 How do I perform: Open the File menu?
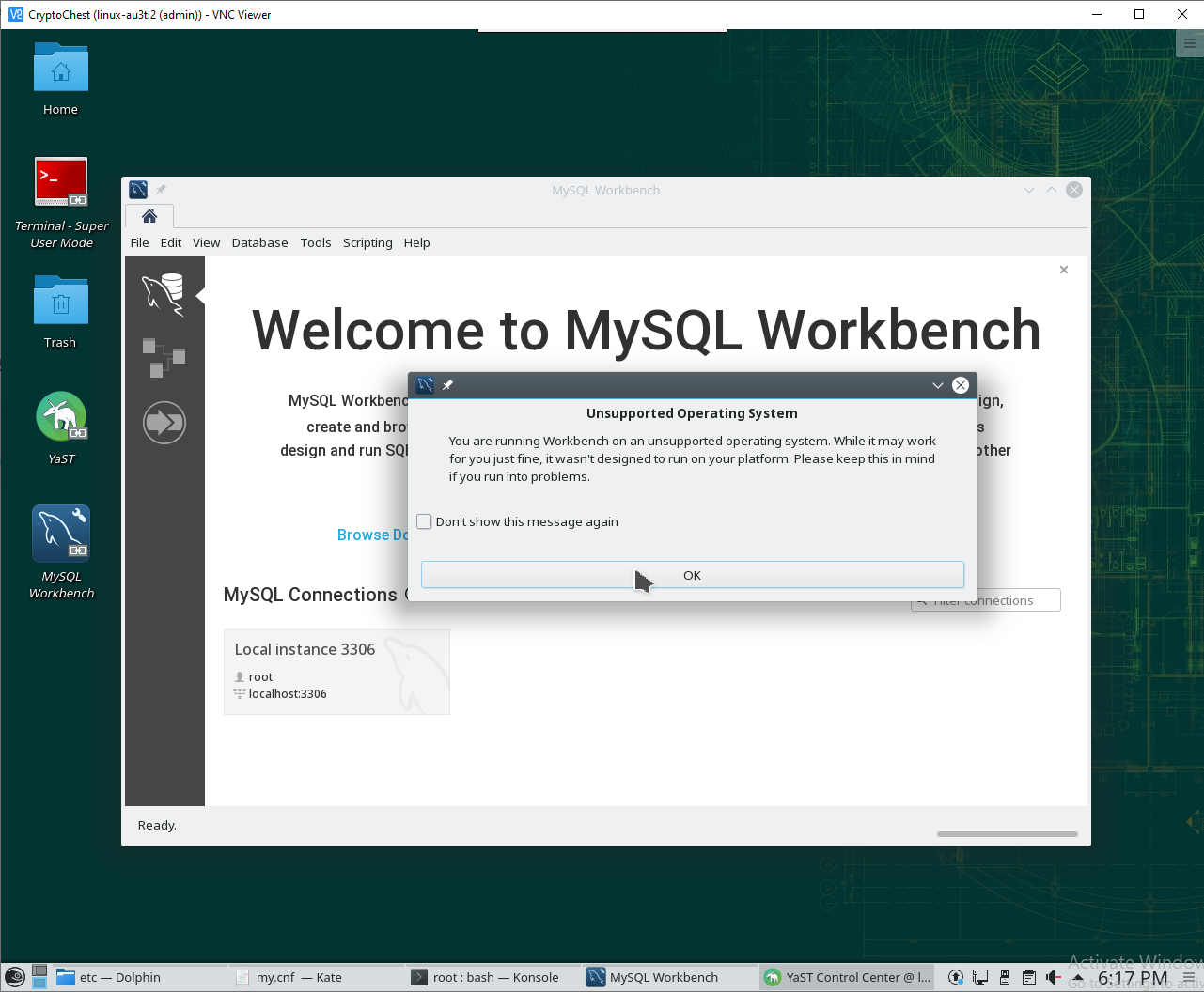(x=140, y=242)
